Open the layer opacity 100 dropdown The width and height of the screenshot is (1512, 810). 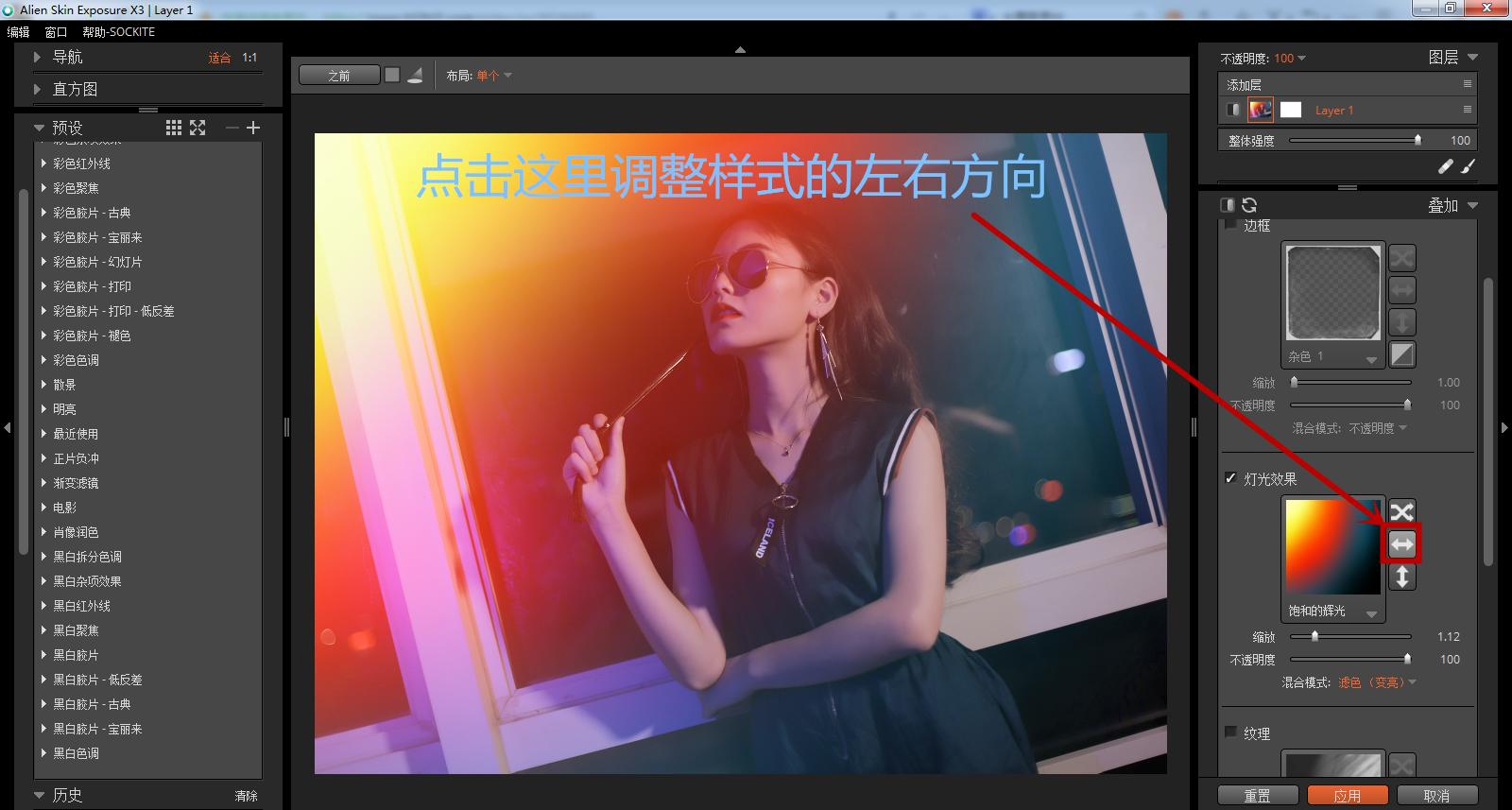(x=1290, y=59)
